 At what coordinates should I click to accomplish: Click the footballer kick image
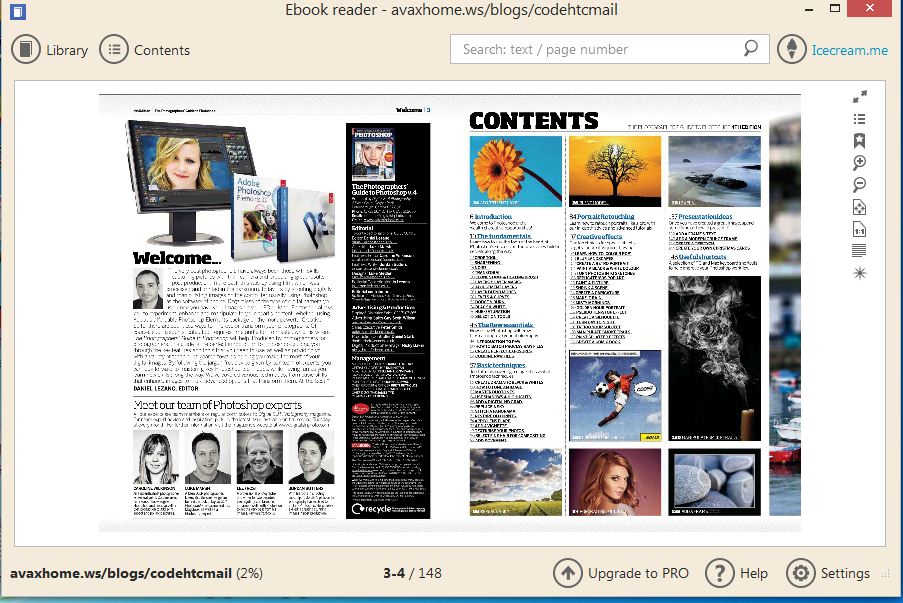point(615,396)
